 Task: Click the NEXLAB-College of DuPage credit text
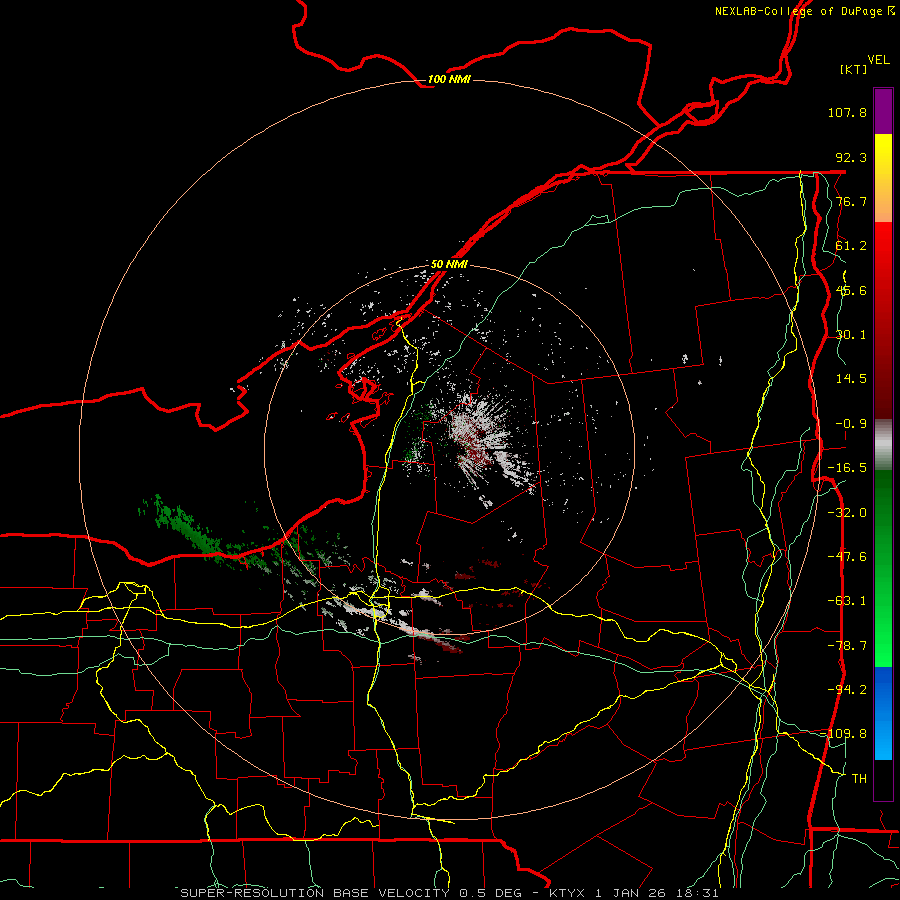pos(805,11)
